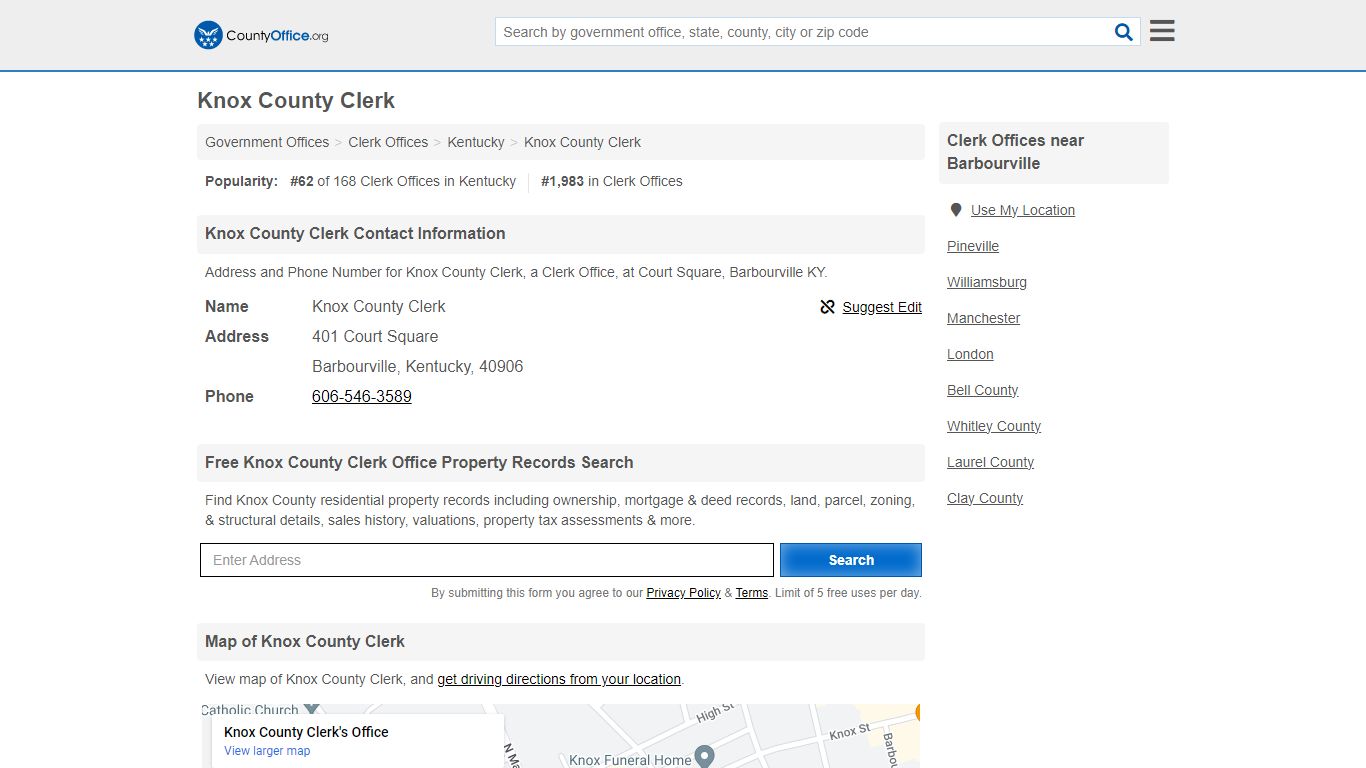The height and width of the screenshot is (768, 1366).
Task: Open Williamsburg clerk offices link
Action: 987,282
